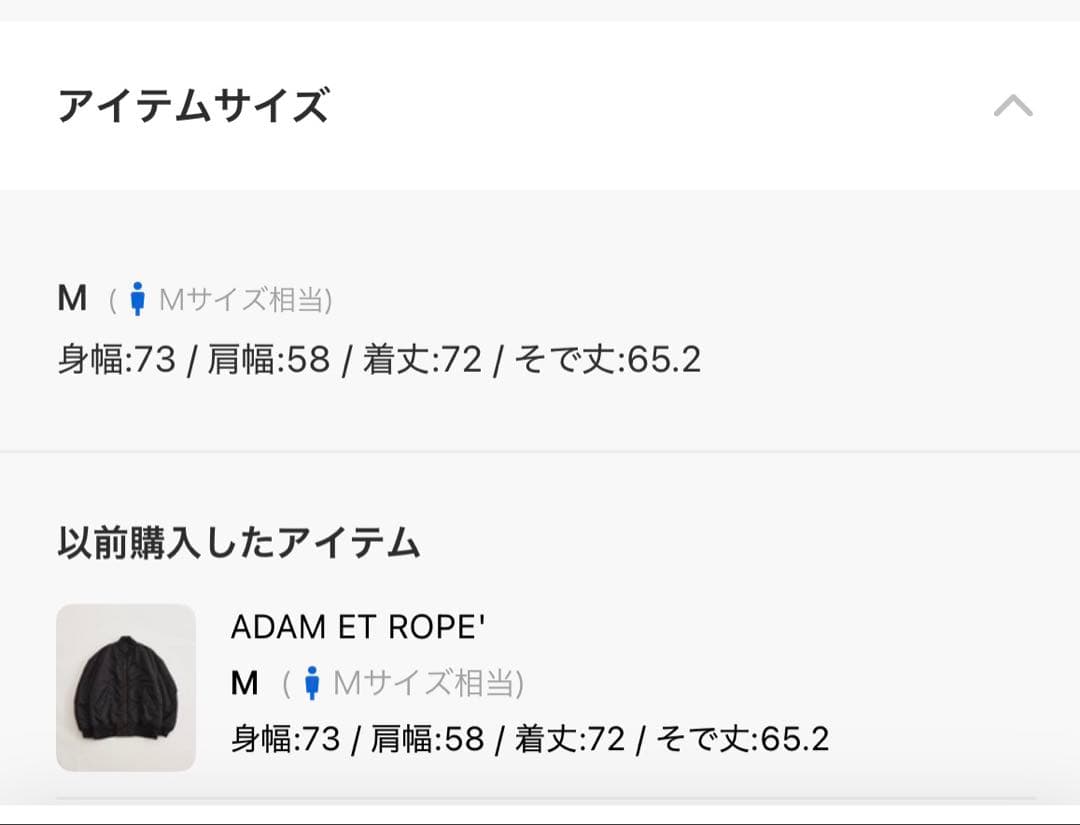Click blue person icon under ADAM ET ROPE'
Screen dimensions: 1080x825
312,683
